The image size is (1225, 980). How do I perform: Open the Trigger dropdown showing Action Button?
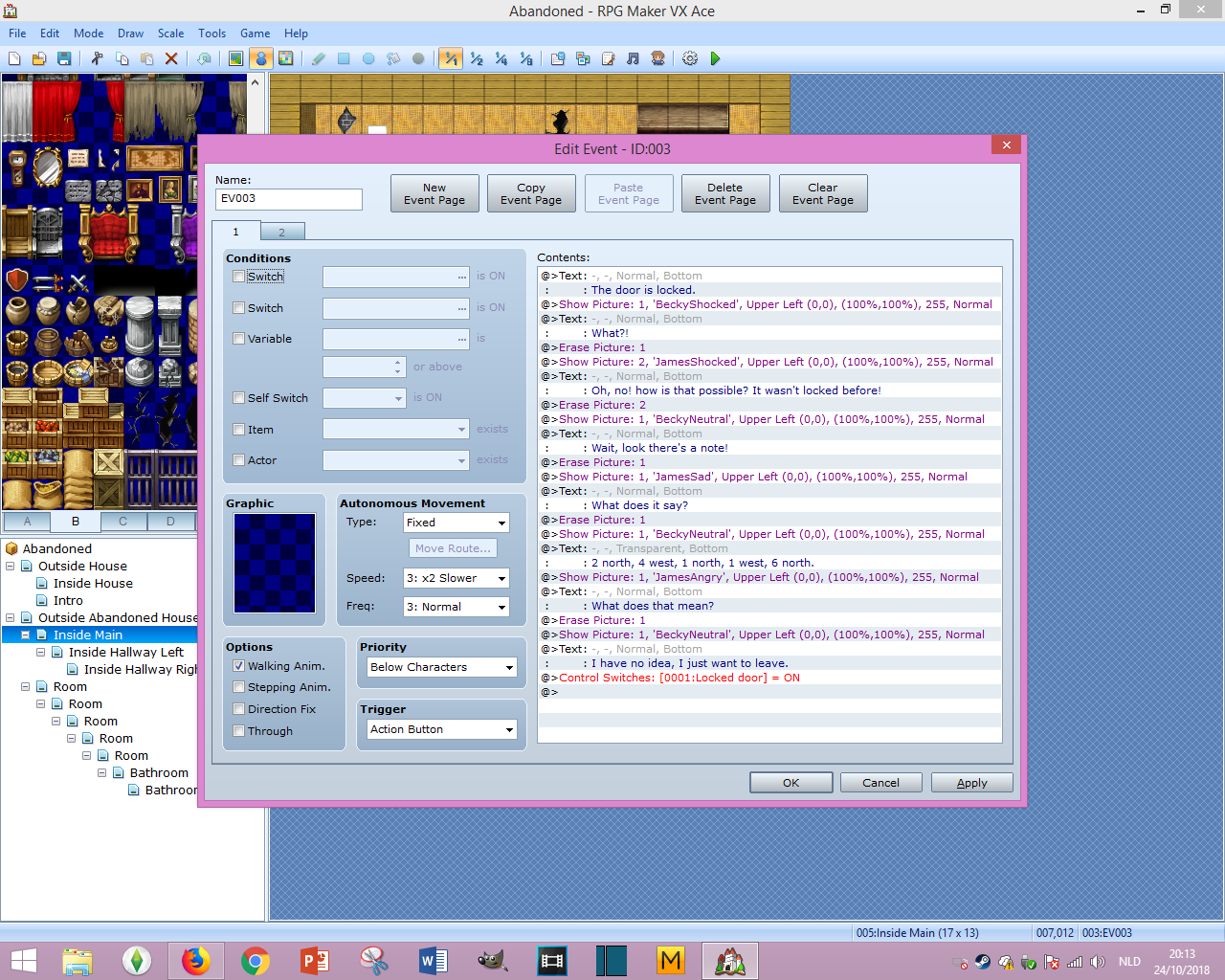coord(441,729)
